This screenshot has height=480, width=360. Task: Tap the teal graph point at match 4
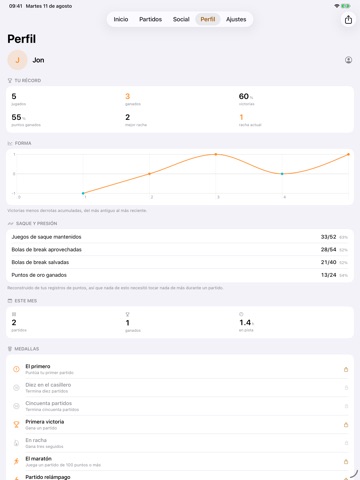[x=282, y=174]
